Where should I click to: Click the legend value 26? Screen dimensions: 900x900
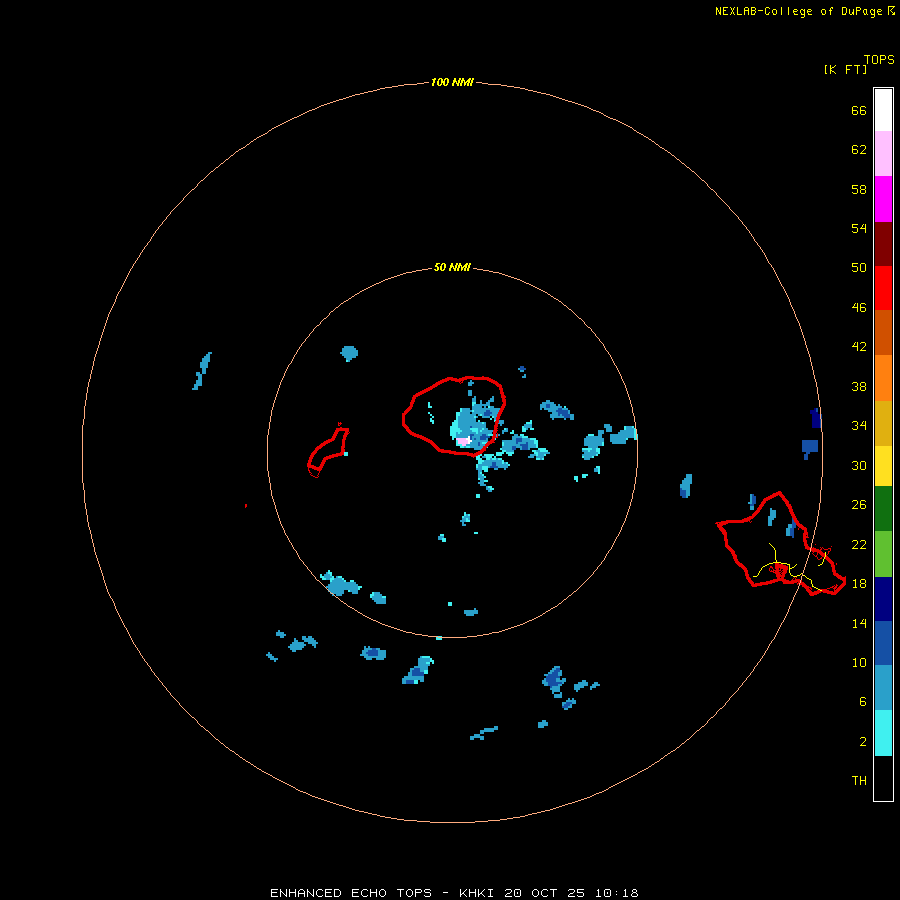pyautogui.click(x=859, y=505)
